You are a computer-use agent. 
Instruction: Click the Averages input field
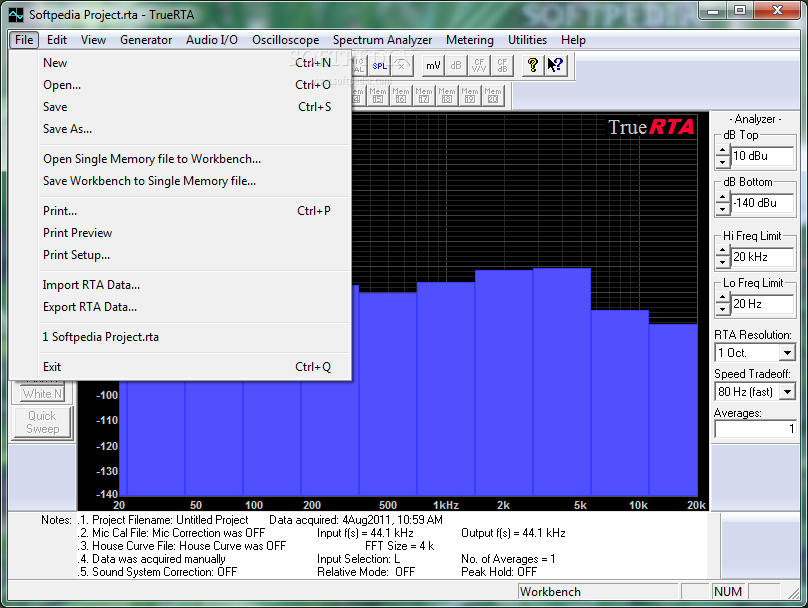click(x=755, y=429)
